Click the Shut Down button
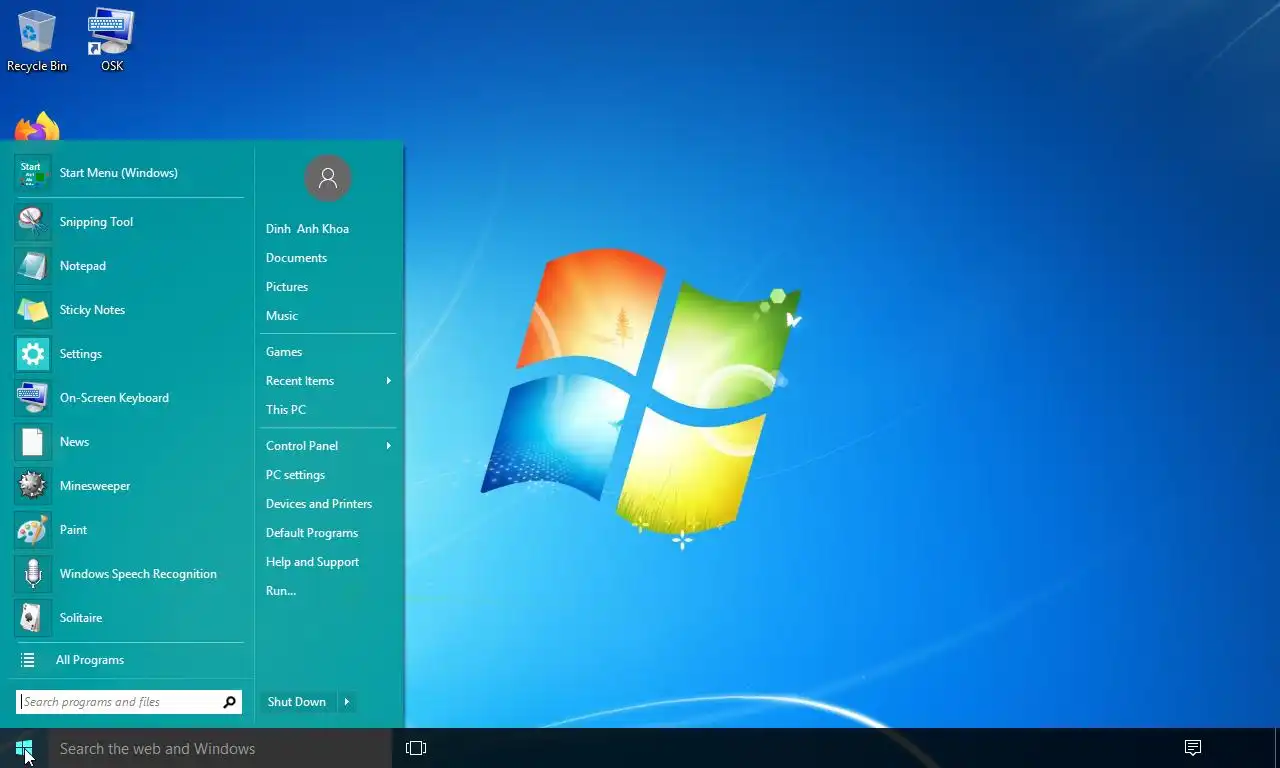 [x=297, y=702]
